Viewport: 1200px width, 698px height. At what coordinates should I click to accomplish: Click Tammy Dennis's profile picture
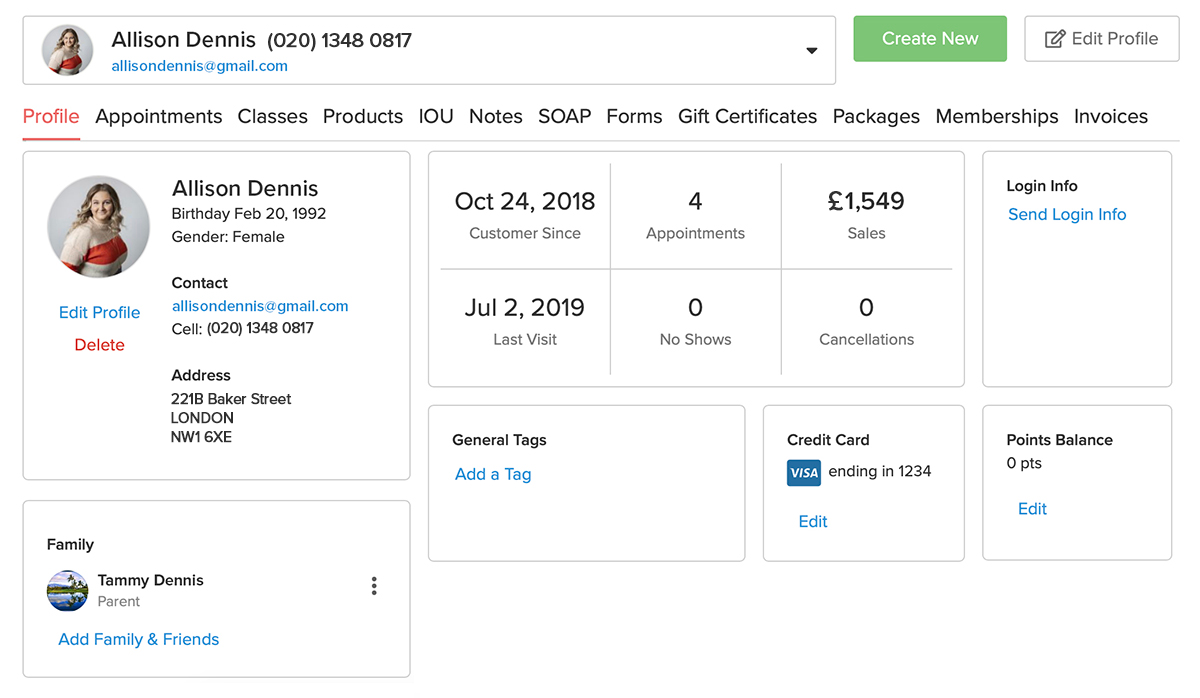pos(66,590)
